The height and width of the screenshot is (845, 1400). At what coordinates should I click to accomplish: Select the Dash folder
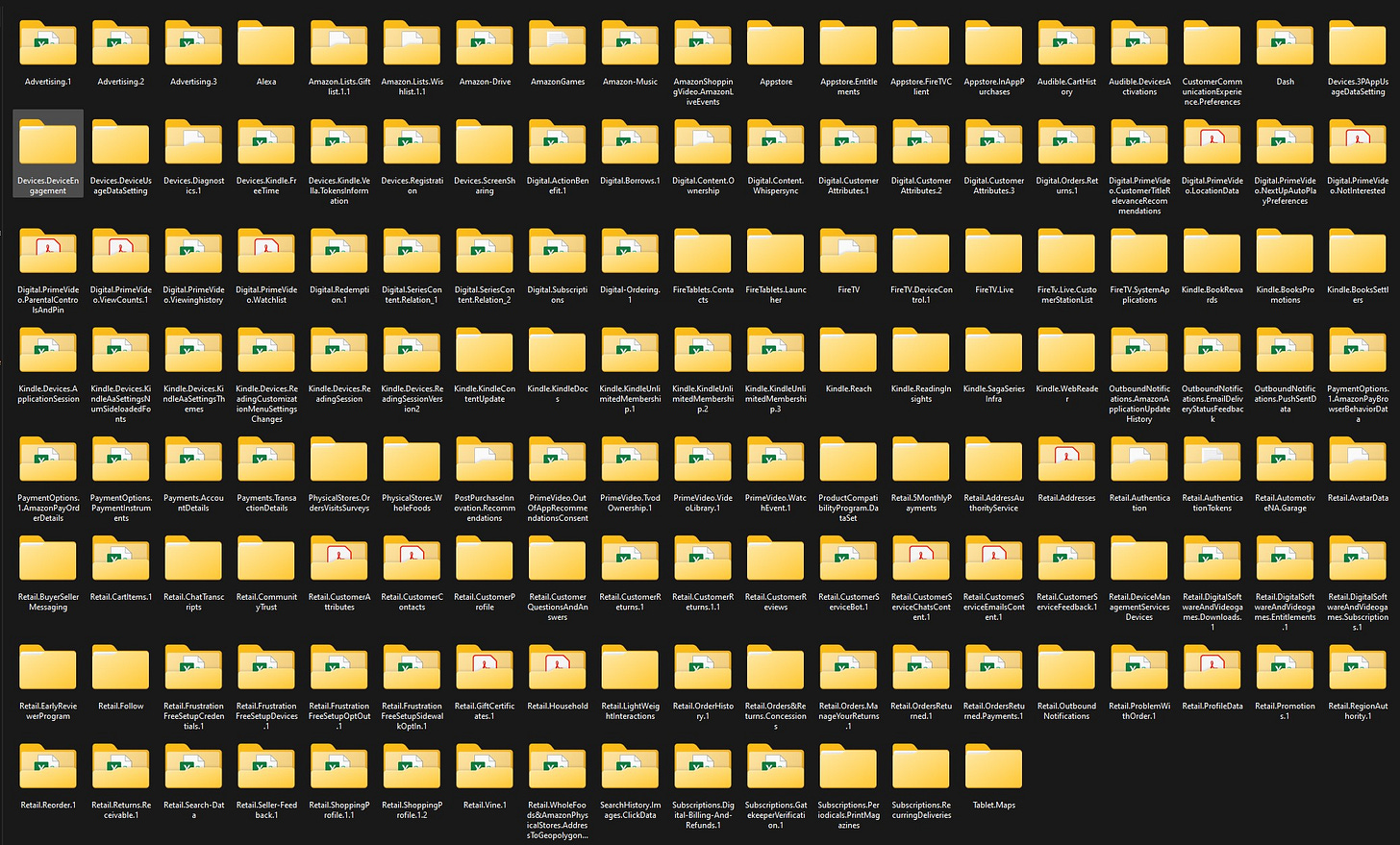point(1285,45)
